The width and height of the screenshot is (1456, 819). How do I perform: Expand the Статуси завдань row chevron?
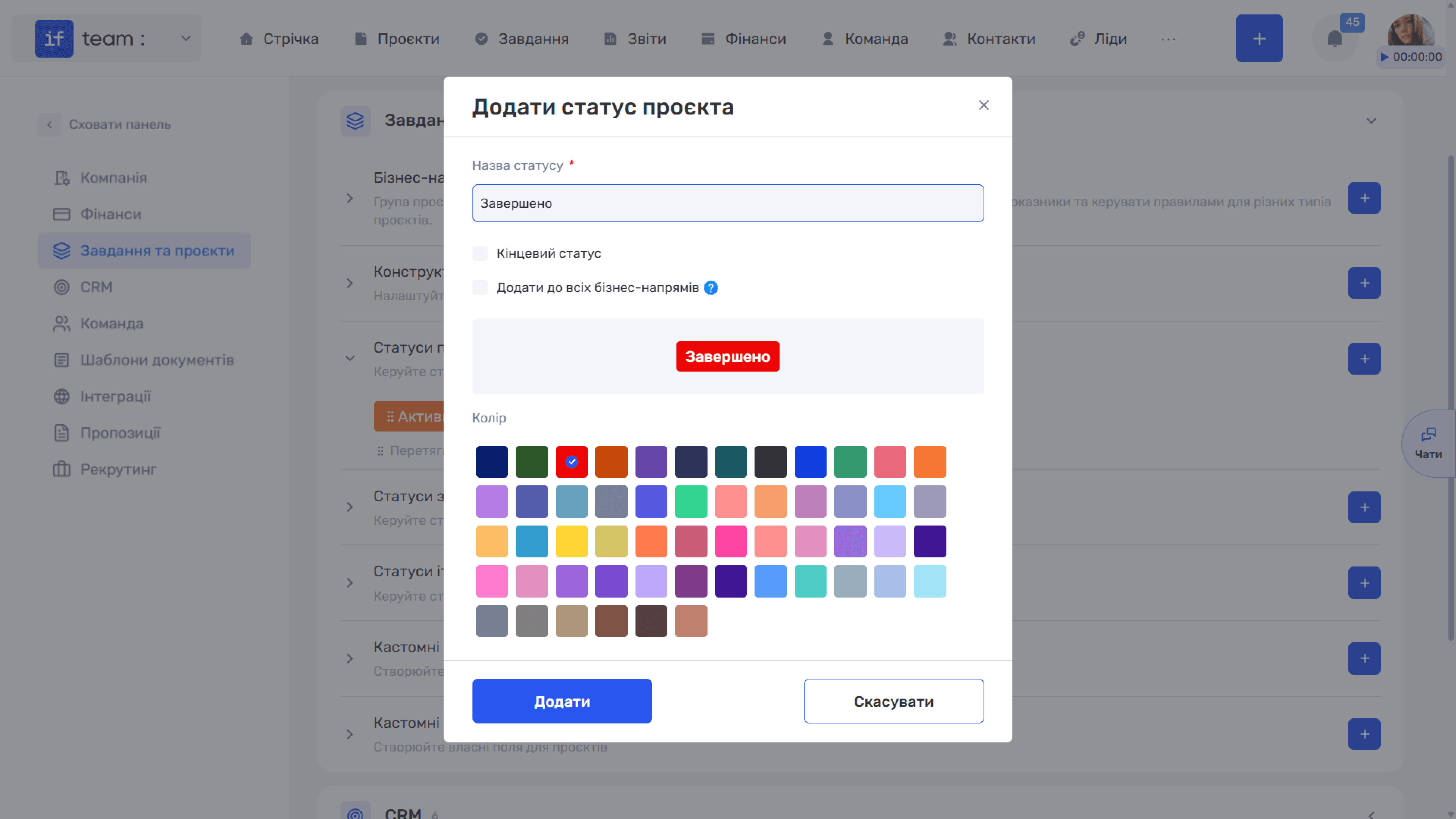tap(350, 507)
